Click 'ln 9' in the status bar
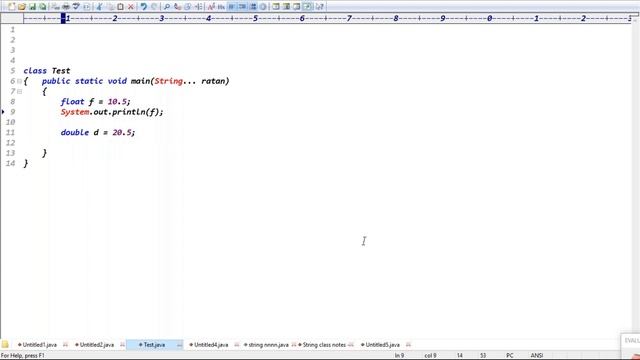Screen dimensions: 640x360 tap(399, 356)
